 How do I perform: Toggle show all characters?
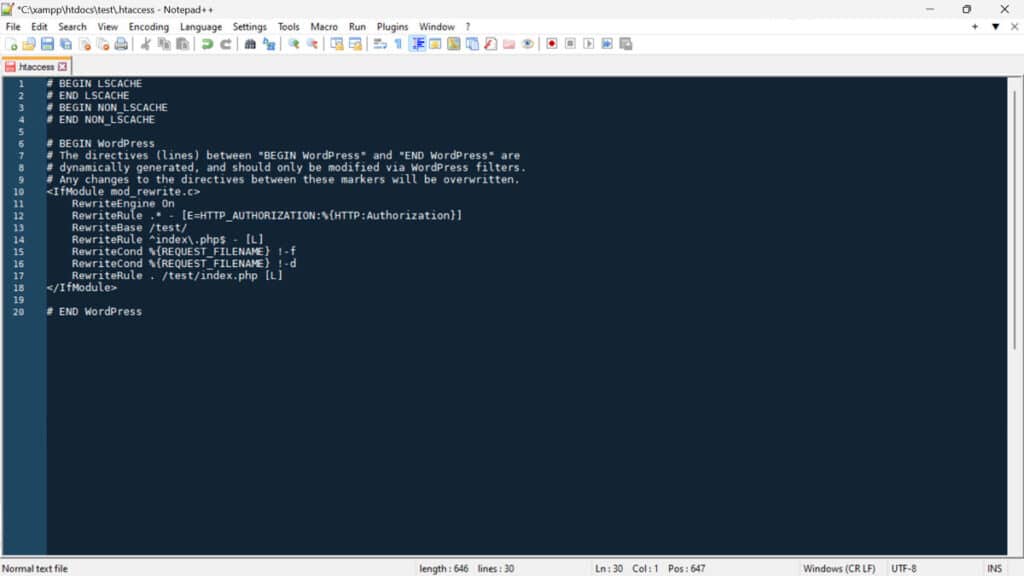pos(397,43)
